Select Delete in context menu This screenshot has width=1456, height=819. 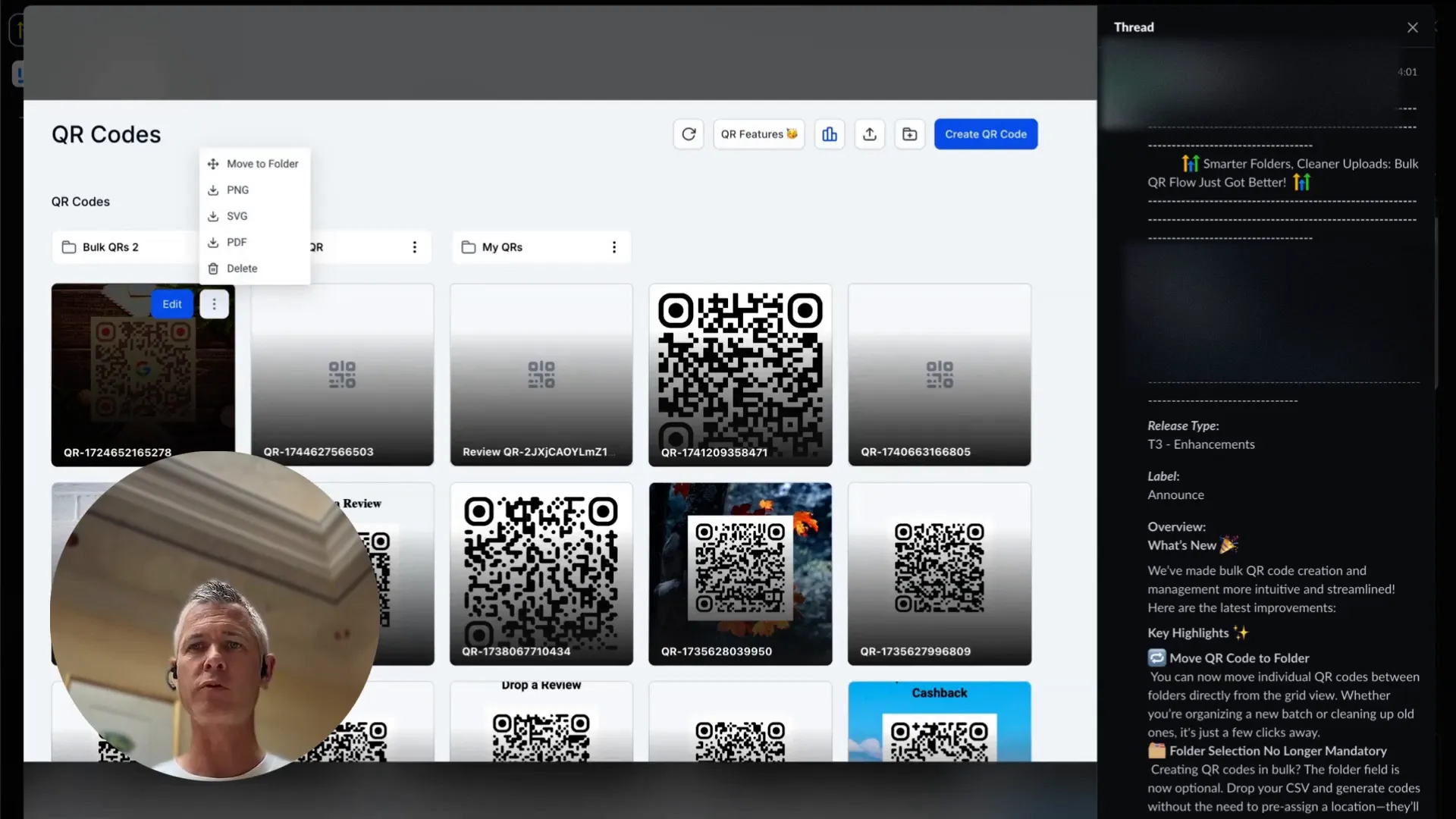point(254,268)
